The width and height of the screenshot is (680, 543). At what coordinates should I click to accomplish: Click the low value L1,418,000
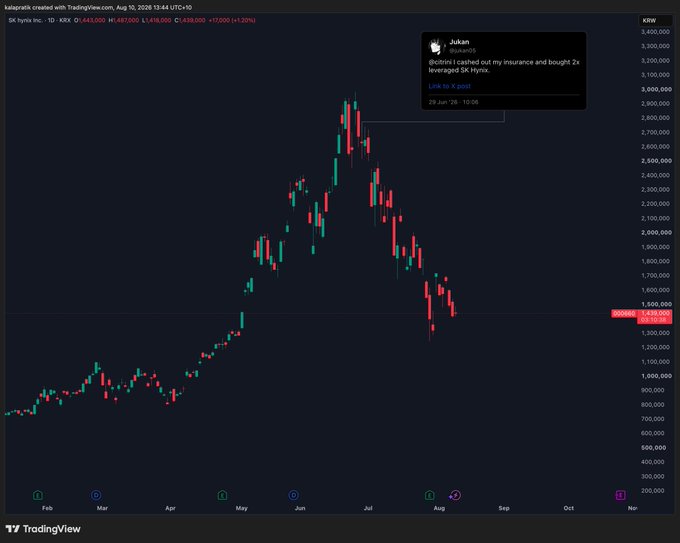157,20
